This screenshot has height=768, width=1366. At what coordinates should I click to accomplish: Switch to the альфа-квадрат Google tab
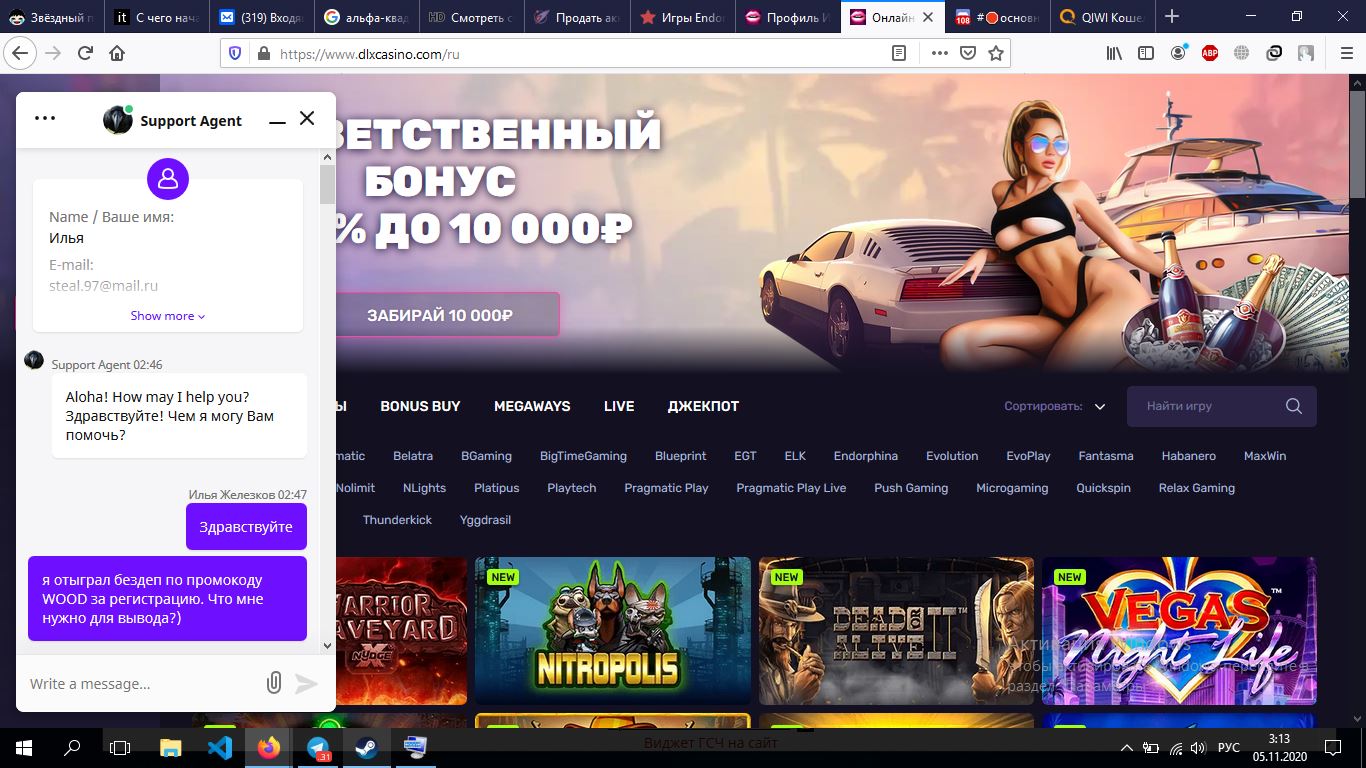tap(369, 17)
